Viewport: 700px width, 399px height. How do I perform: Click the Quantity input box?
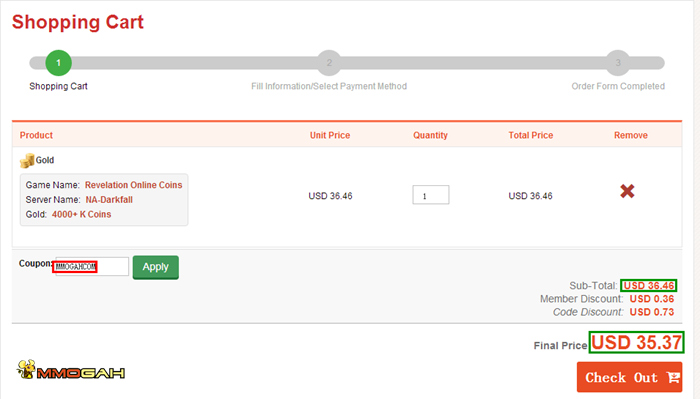431,195
